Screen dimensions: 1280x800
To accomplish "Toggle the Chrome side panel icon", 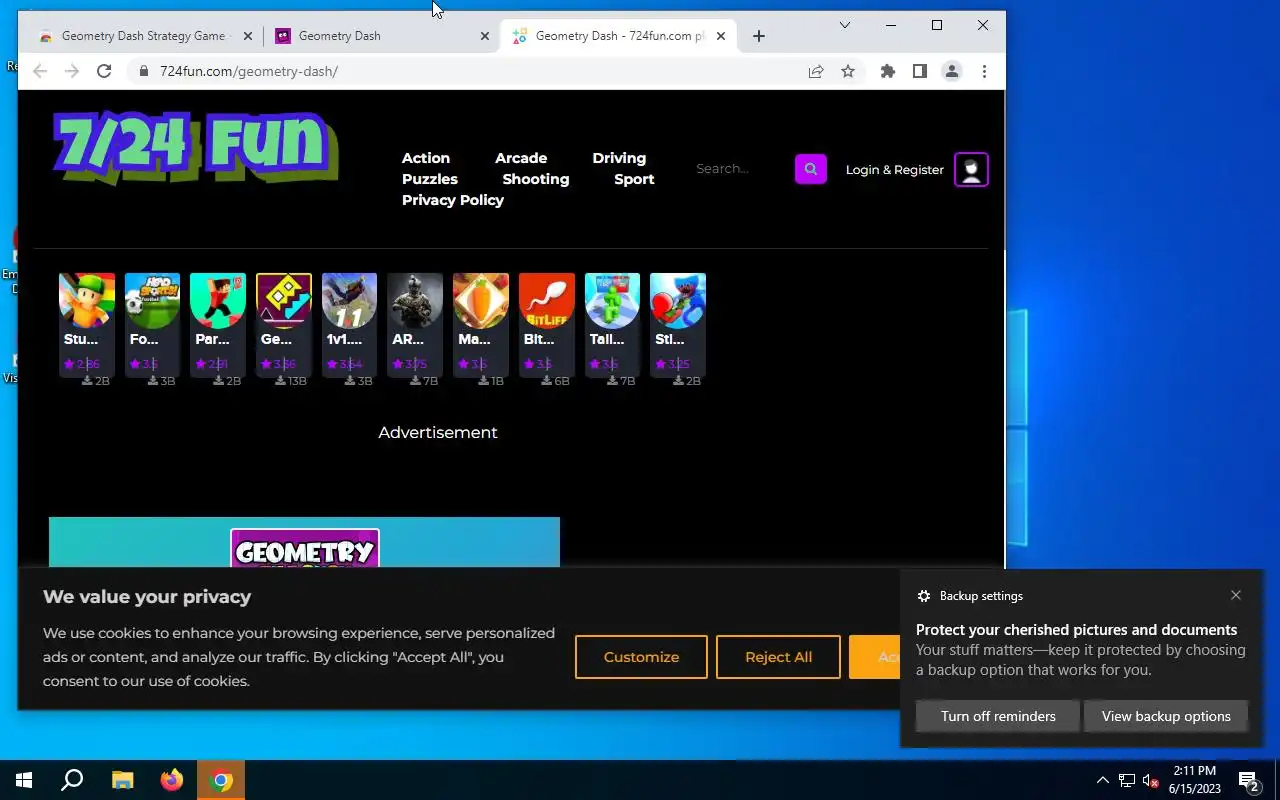I will [920, 71].
